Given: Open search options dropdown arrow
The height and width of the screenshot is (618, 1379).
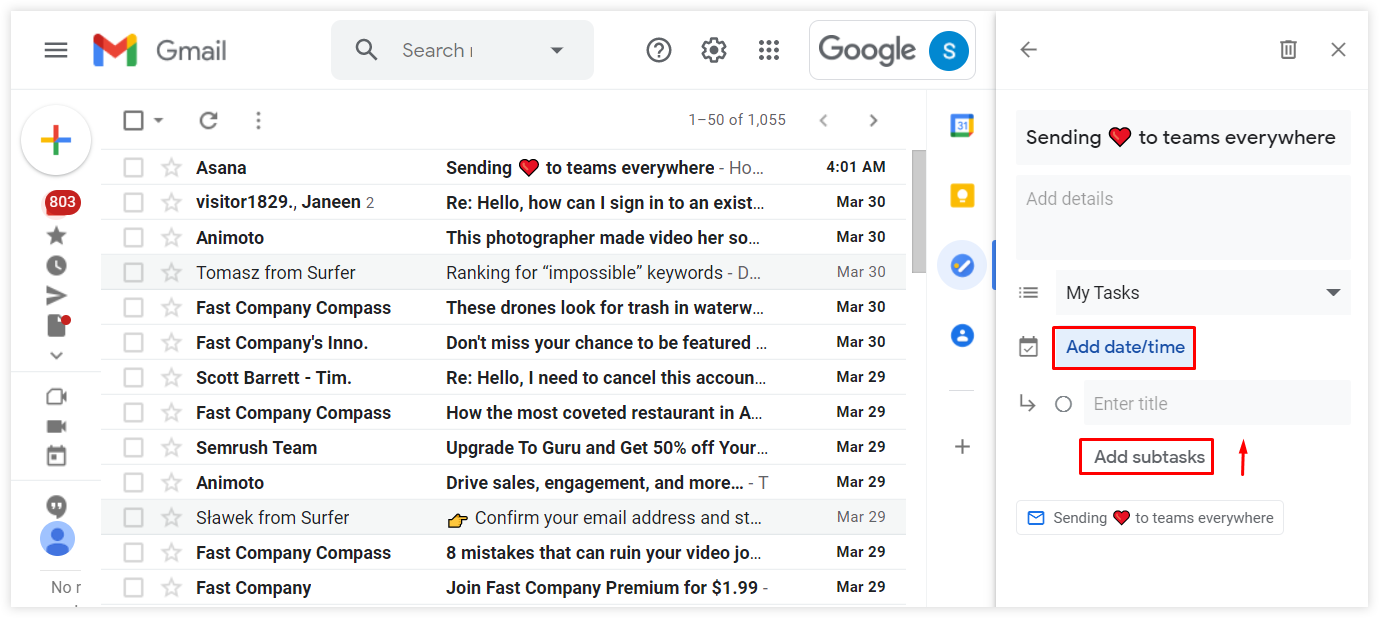Looking at the screenshot, I should (x=557, y=49).
